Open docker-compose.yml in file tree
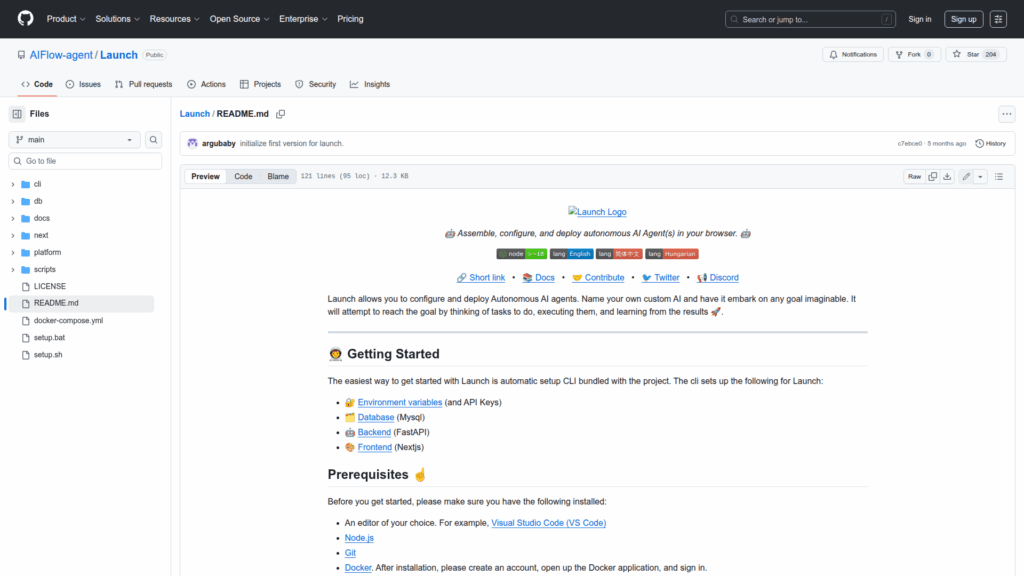 point(68,321)
